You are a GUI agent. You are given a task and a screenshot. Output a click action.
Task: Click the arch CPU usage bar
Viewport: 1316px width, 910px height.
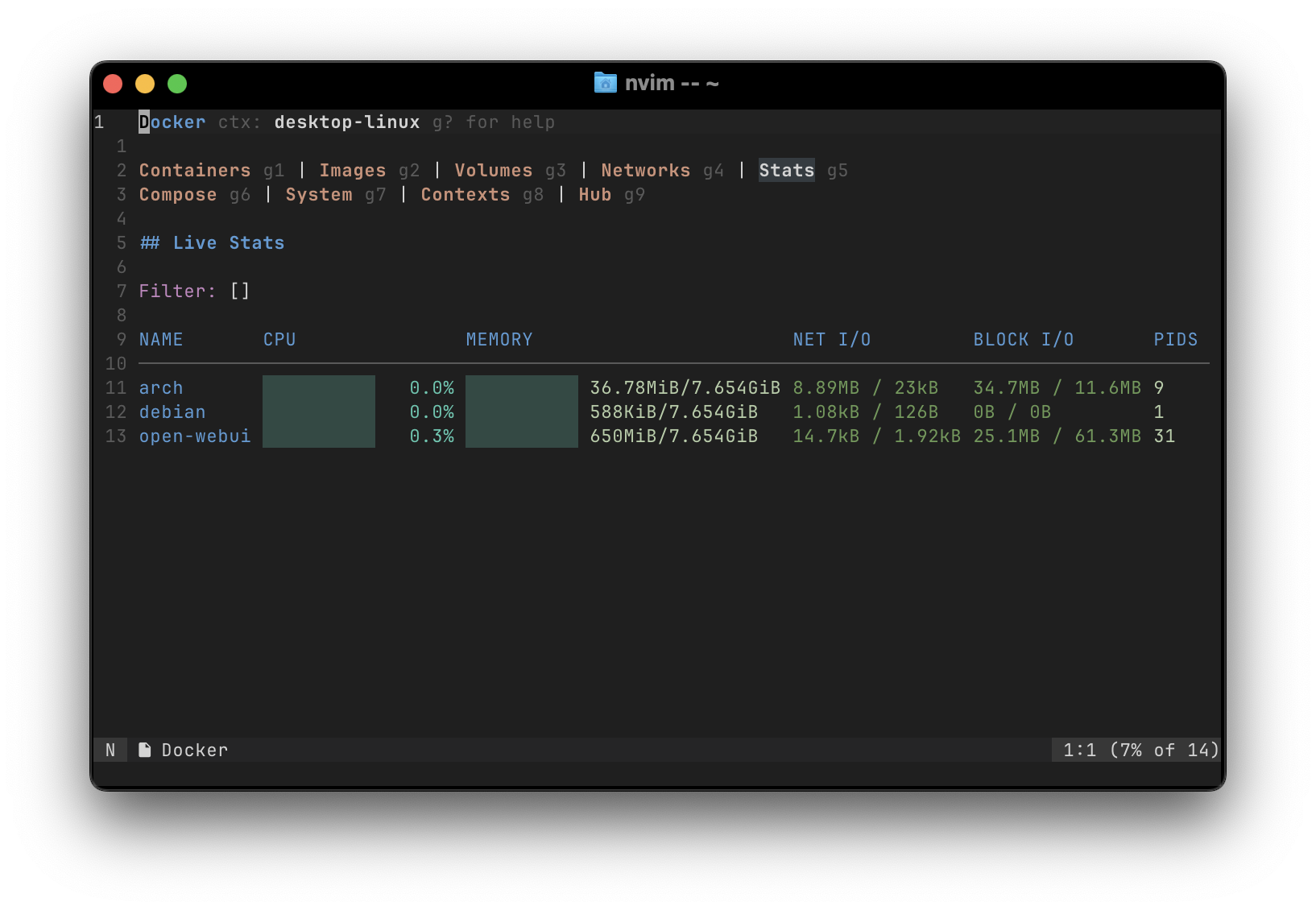319,387
